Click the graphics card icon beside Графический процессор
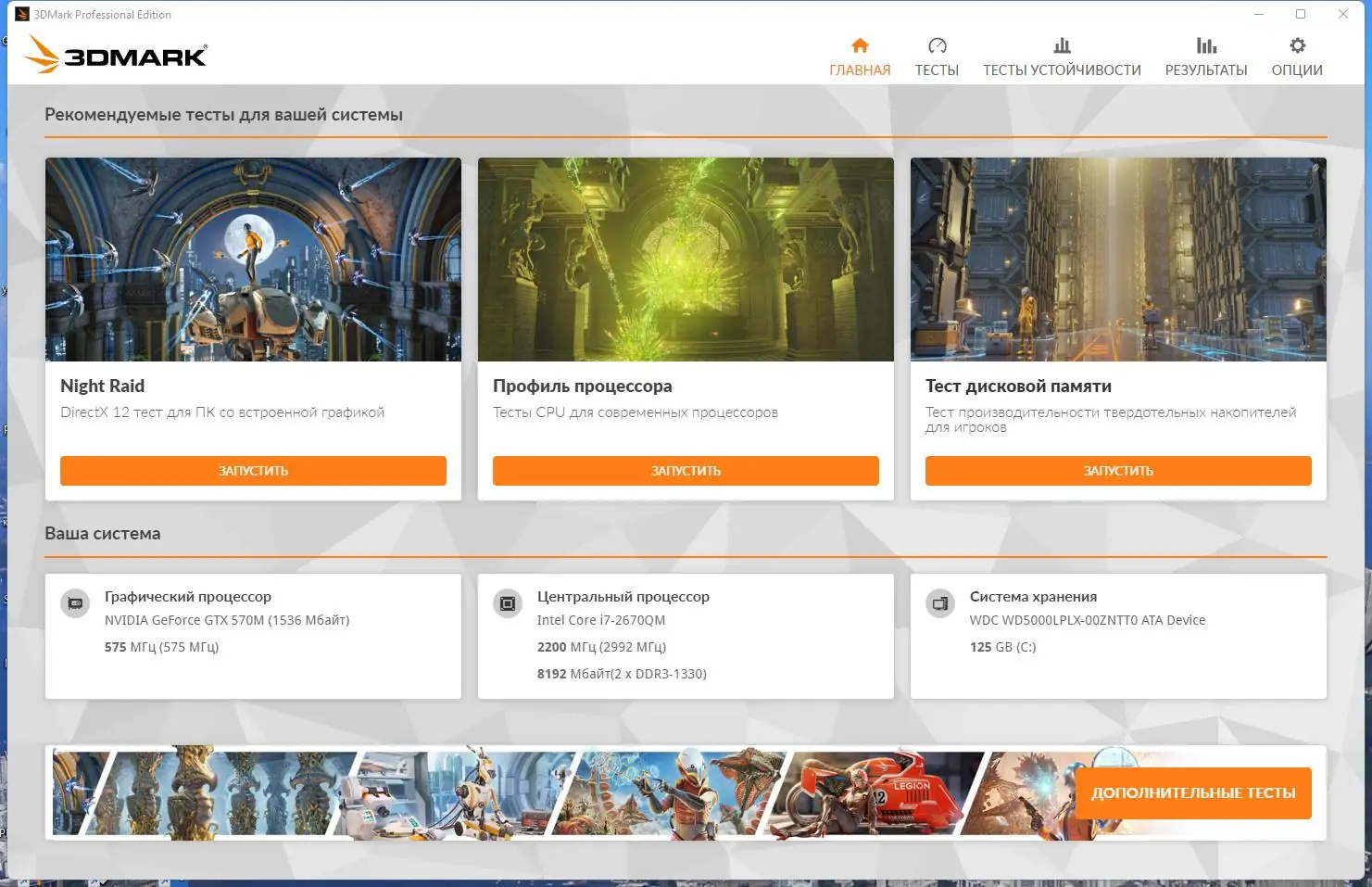The width and height of the screenshot is (1372, 887). pos(75,603)
